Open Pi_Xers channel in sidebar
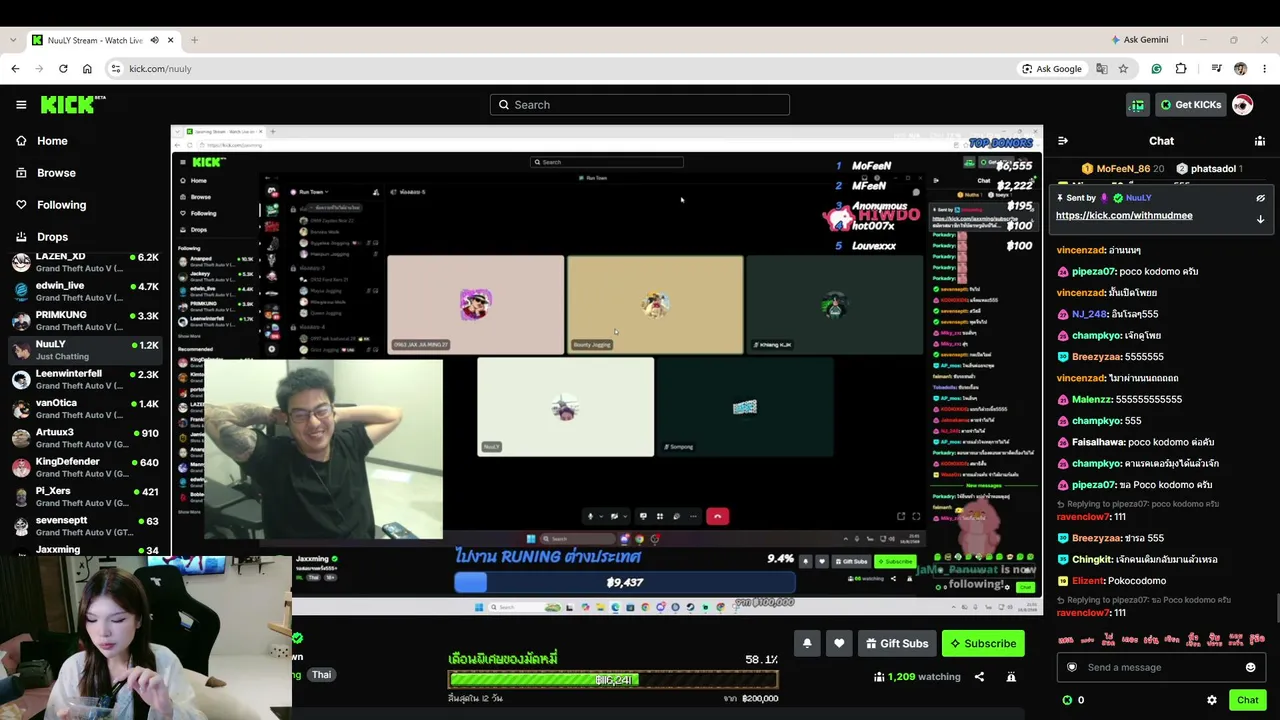Image resolution: width=1280 pixels, height=720 pixels. [x=85, y=496]
